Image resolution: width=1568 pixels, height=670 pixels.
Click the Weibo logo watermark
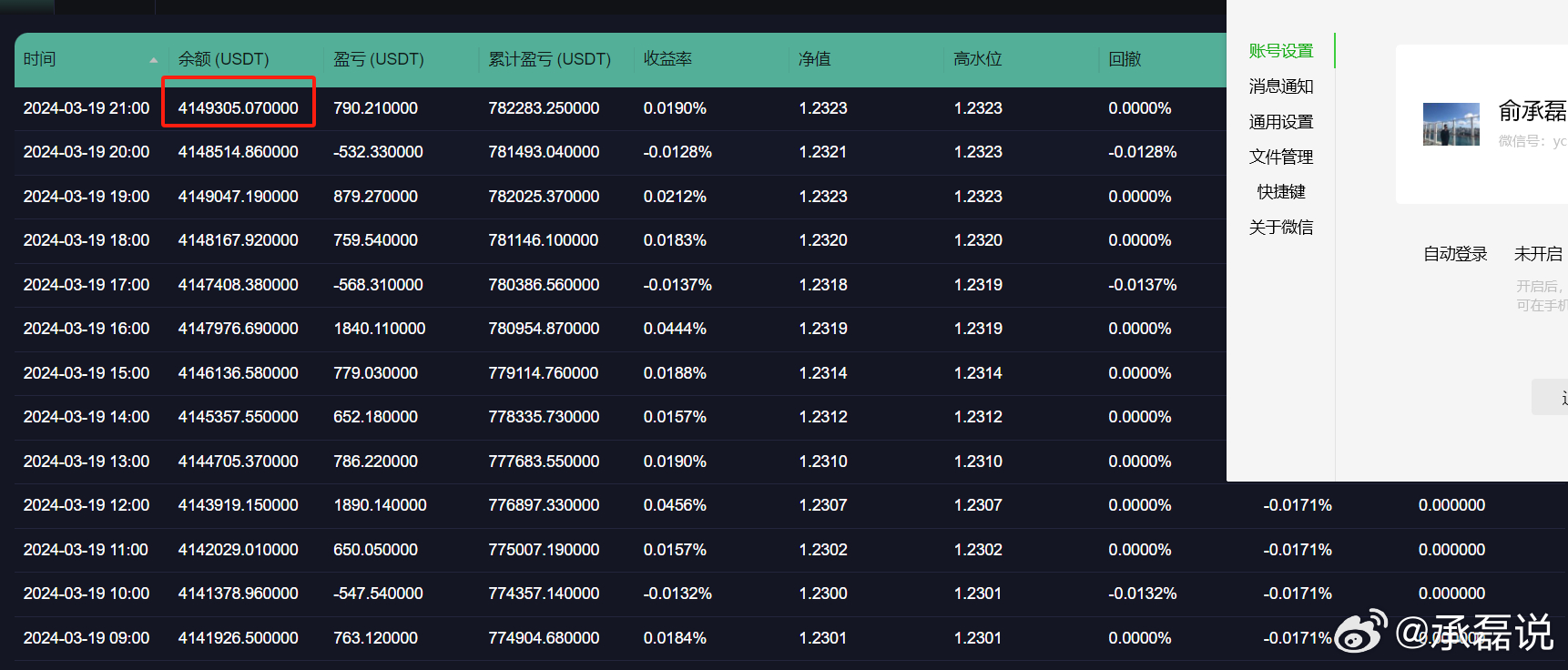point(1360,632)
